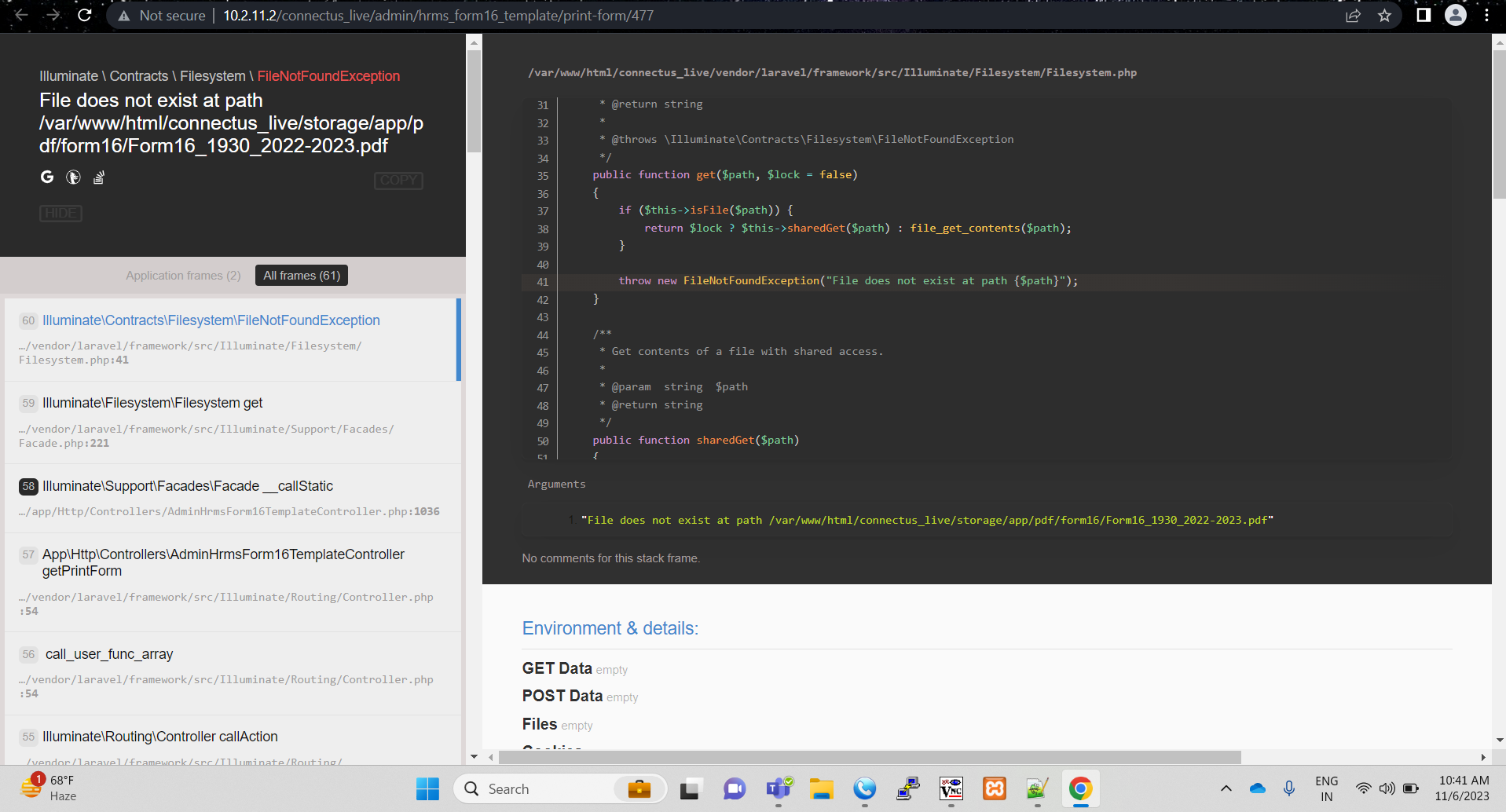Click the Environment & details heading
The image size is (1506, 812).
[610, 628]
